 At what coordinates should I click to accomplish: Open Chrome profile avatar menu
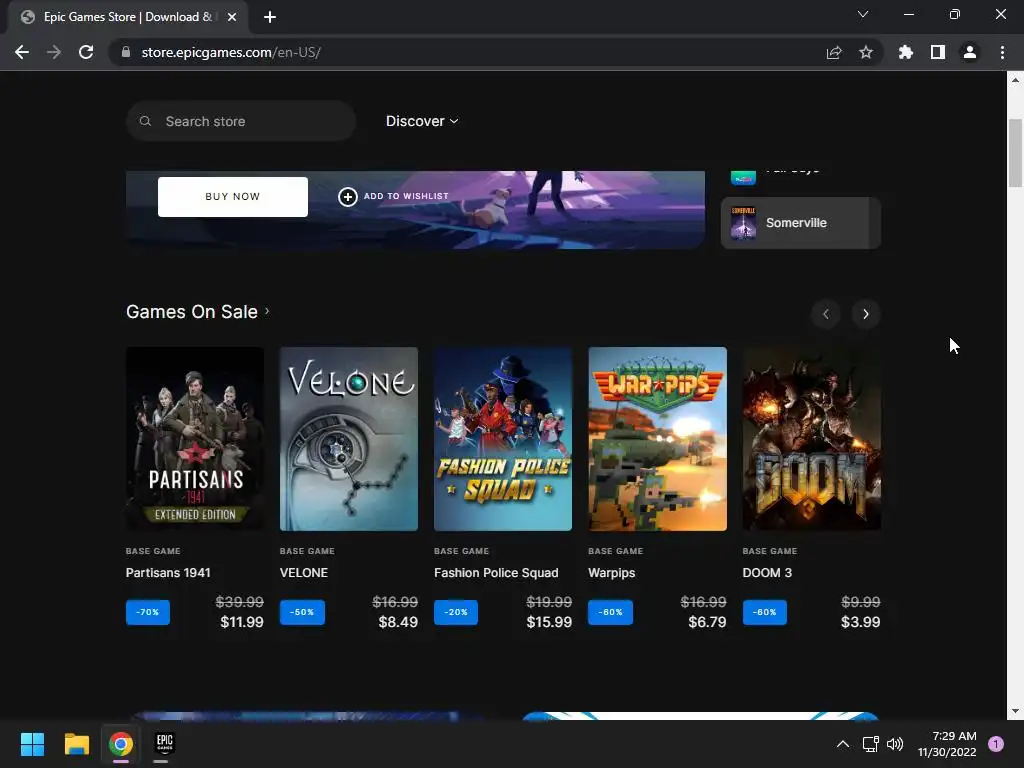pyautogui.click(x=970, y=52)
